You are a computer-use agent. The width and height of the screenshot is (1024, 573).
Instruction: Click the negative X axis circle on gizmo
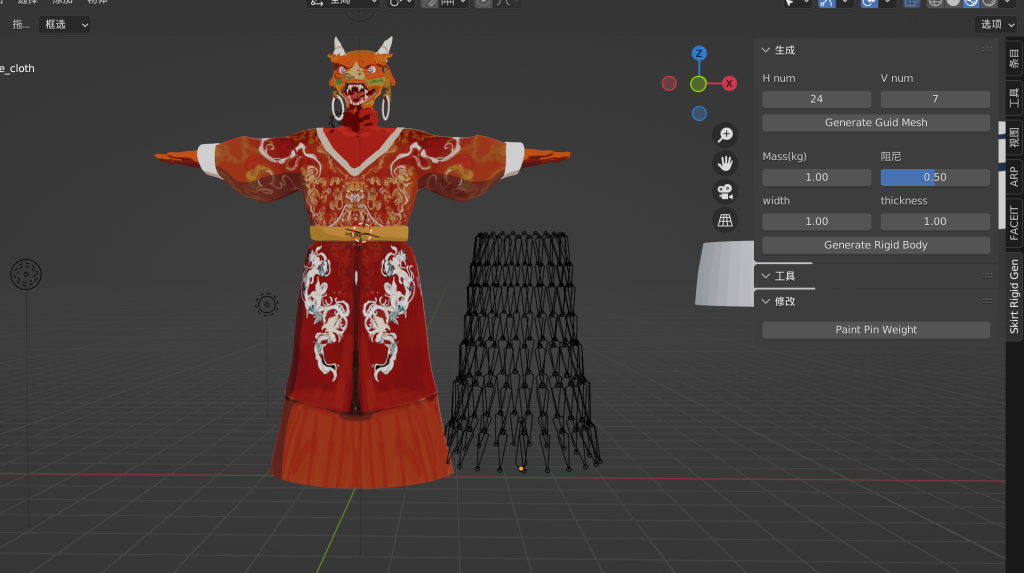point(669,84)
